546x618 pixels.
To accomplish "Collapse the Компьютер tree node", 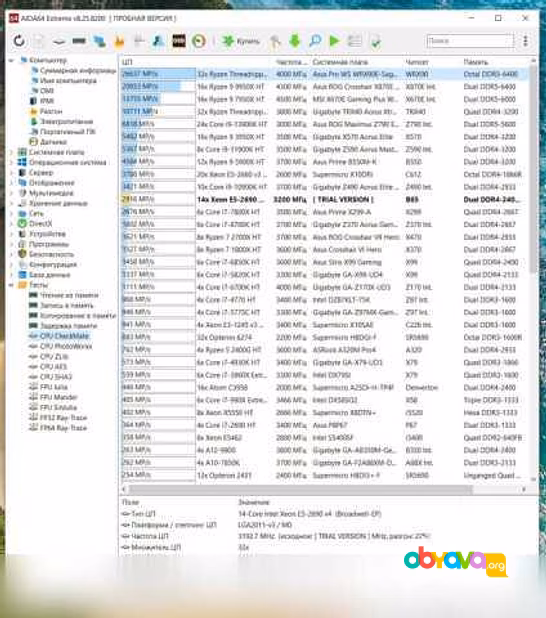I will 11,60.
